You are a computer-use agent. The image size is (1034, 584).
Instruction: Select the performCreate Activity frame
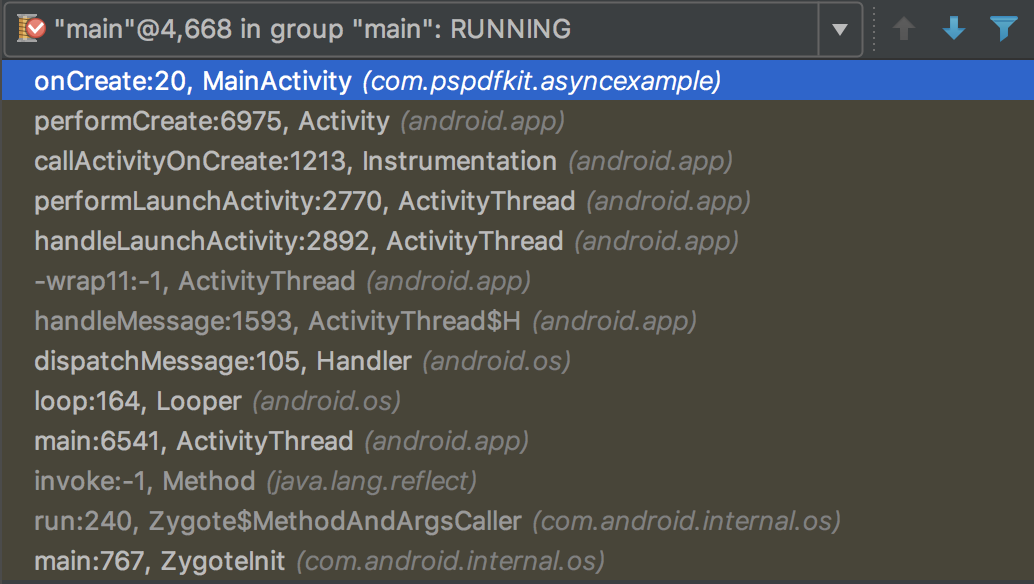[300, 121]
